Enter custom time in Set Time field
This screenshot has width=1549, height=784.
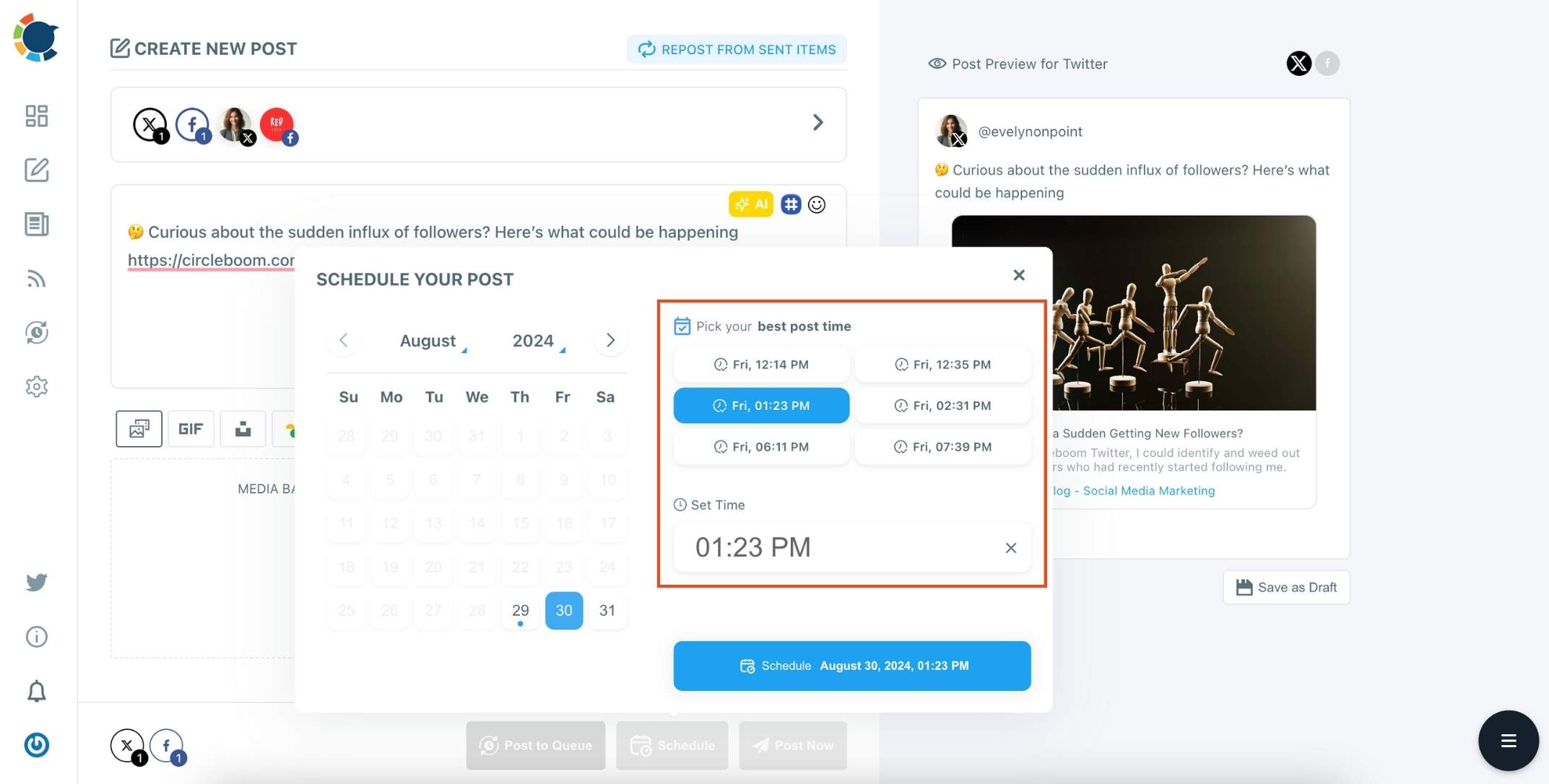[x=839, y=546]
